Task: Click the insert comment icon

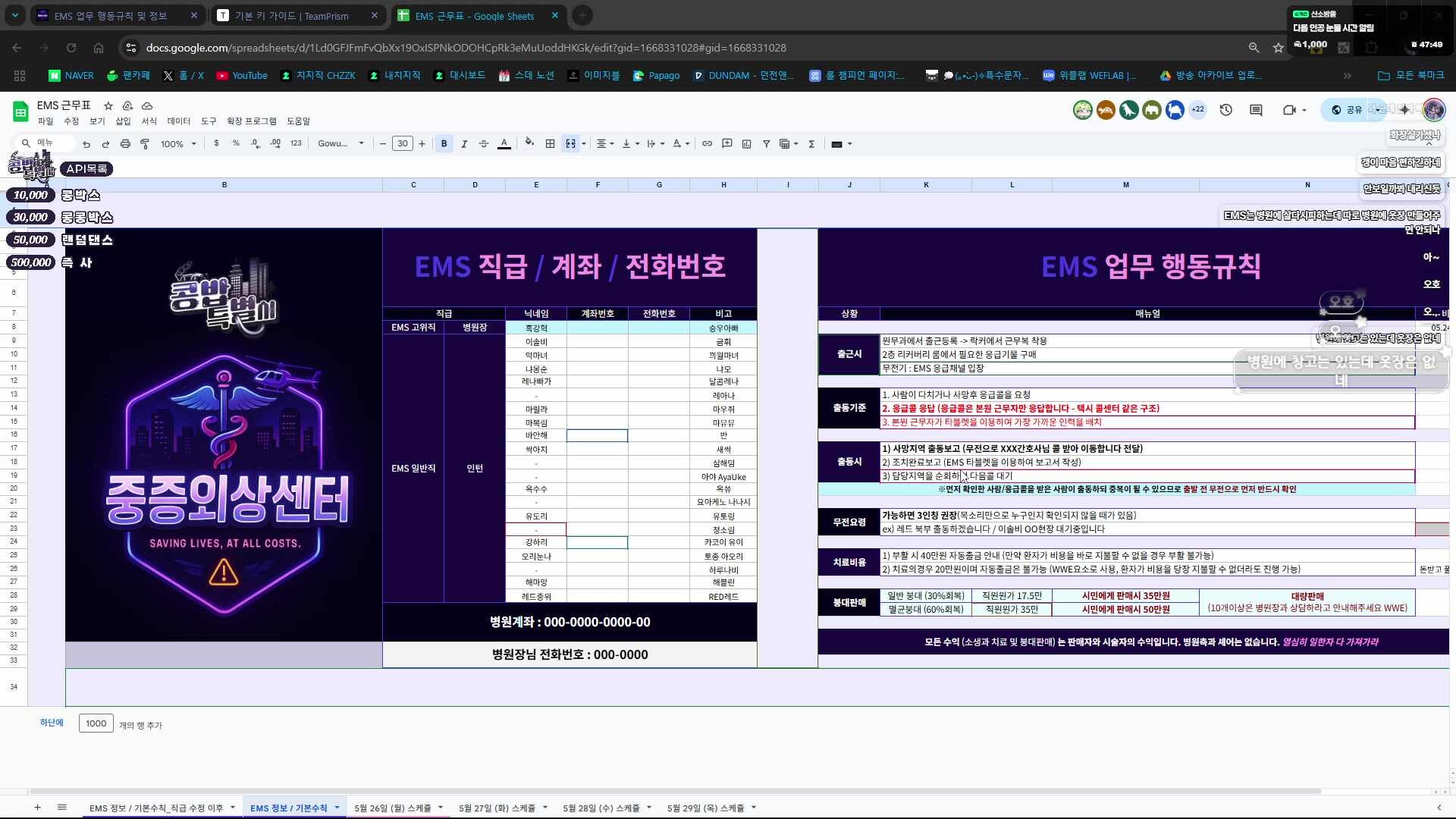Action: point(726,143)
